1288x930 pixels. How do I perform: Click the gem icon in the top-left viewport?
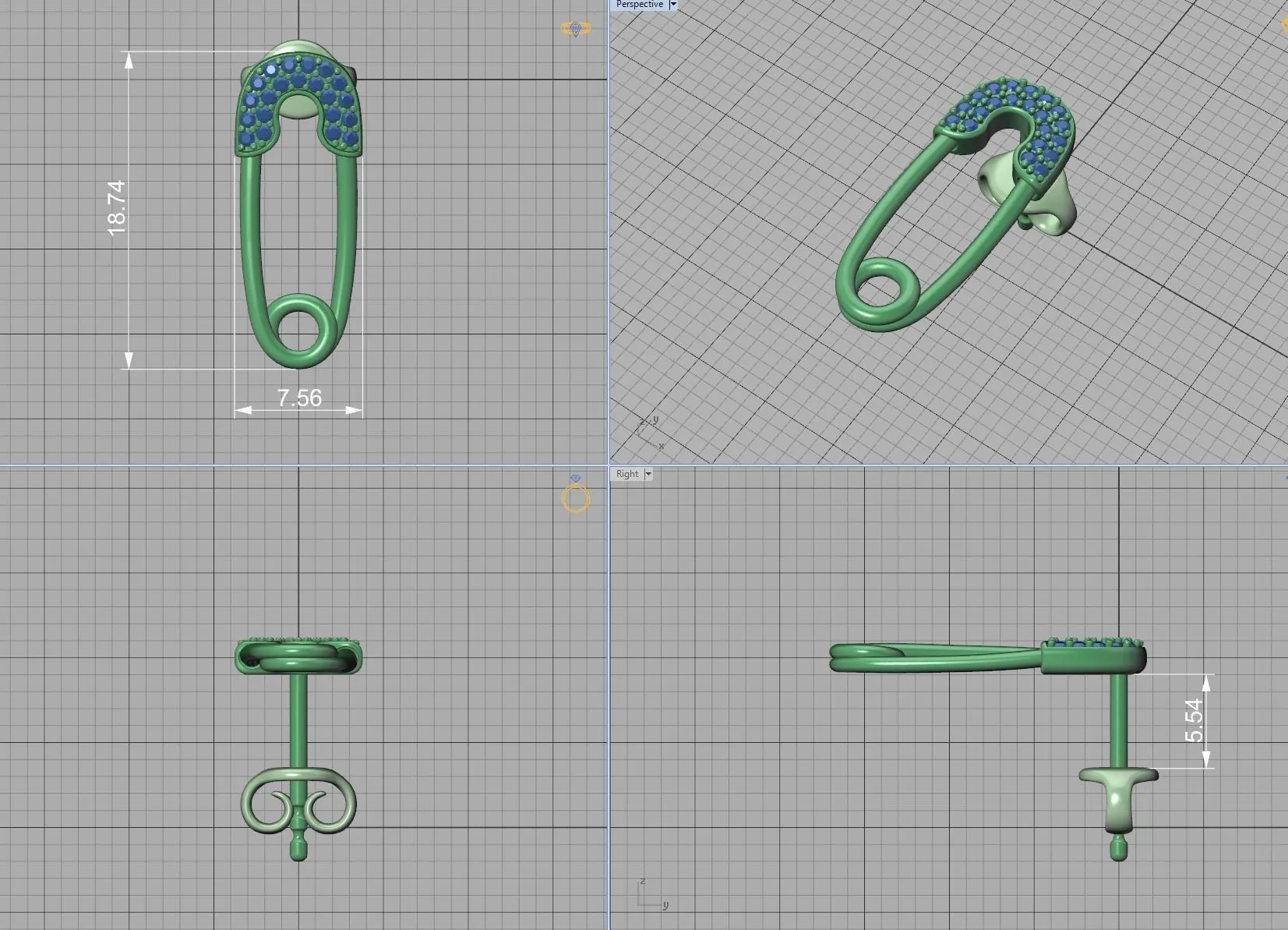(576, 29)
